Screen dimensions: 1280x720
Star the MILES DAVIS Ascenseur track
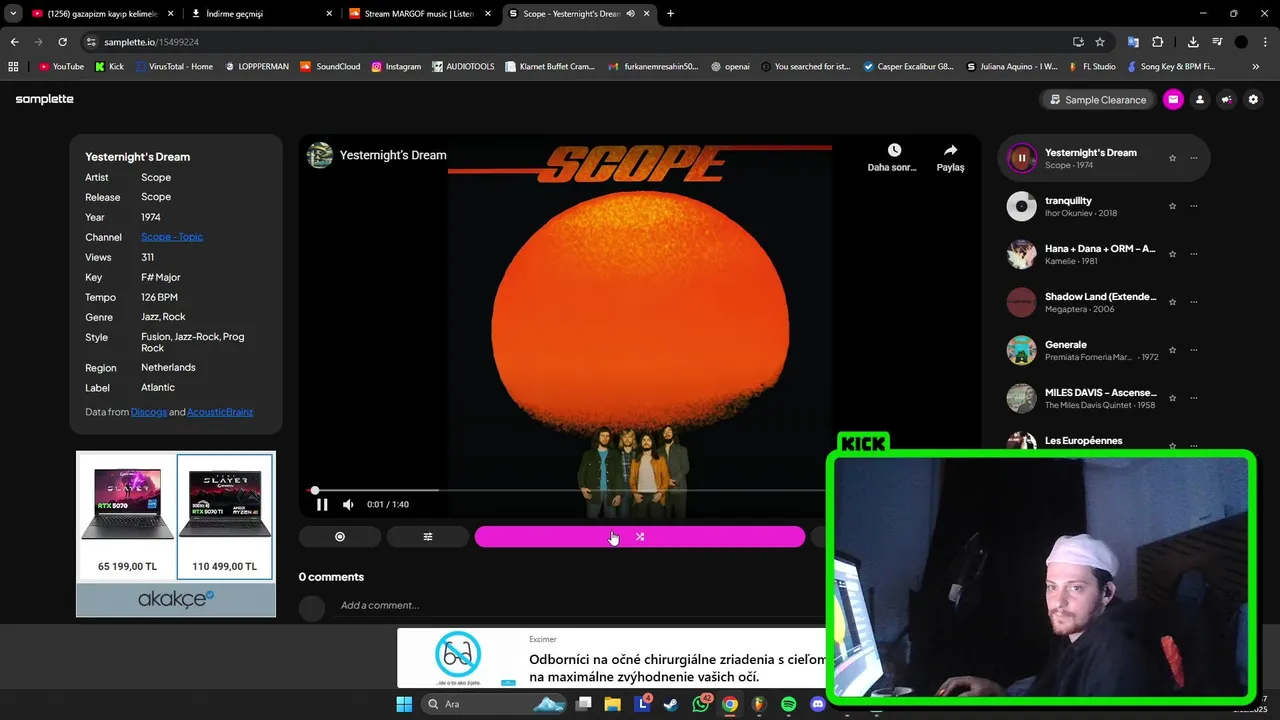(x=1173, y=398)
